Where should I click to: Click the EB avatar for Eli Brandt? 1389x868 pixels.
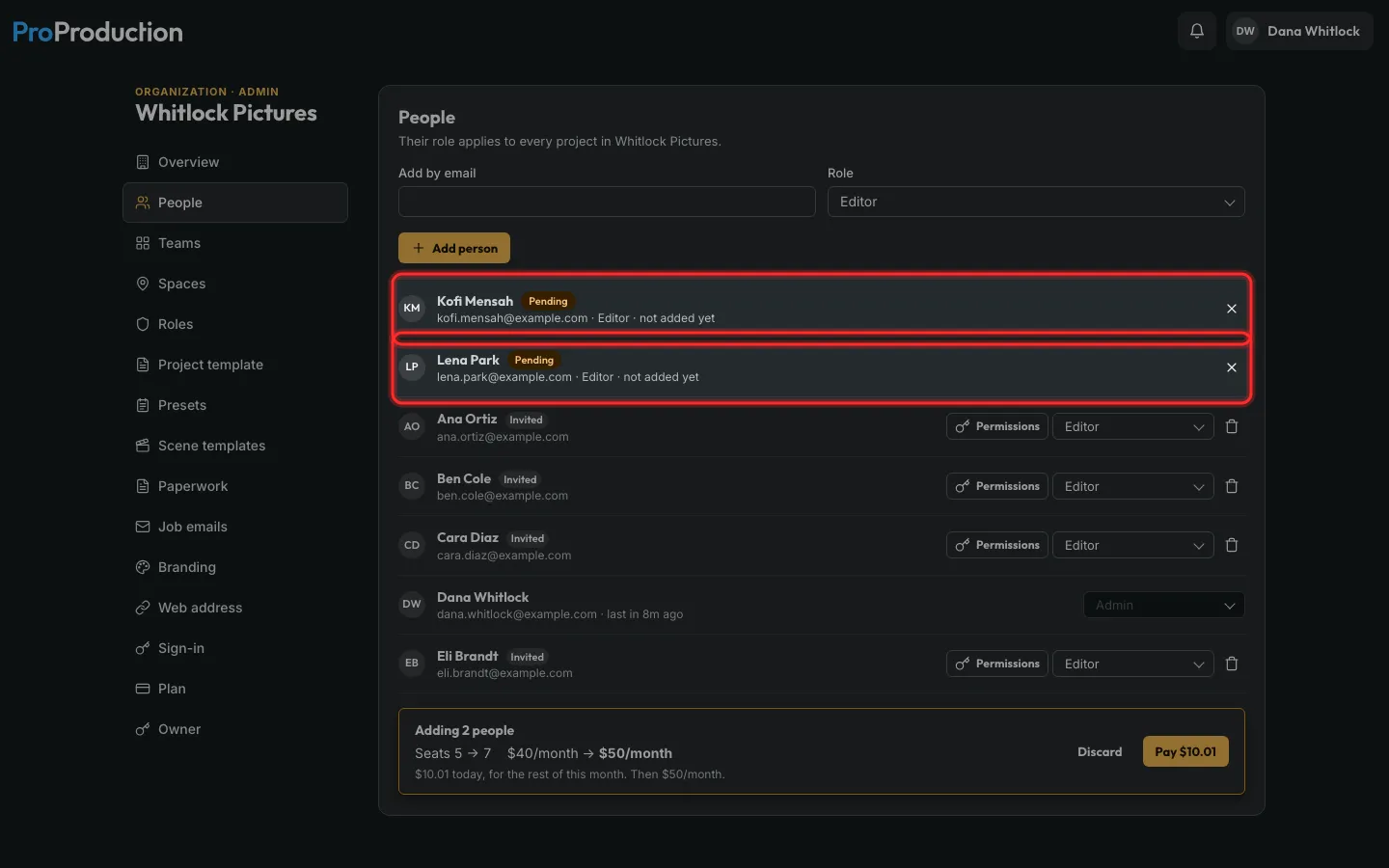[412, 664]
